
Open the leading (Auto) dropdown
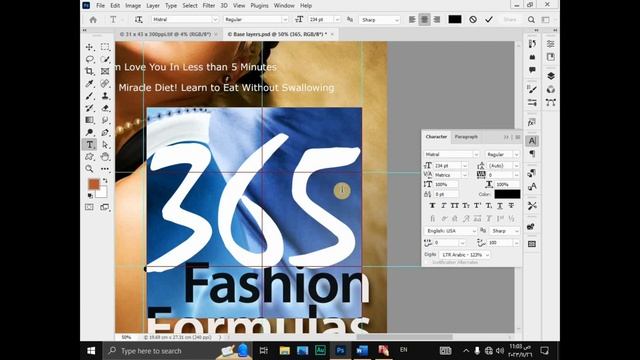click(516, 166)
